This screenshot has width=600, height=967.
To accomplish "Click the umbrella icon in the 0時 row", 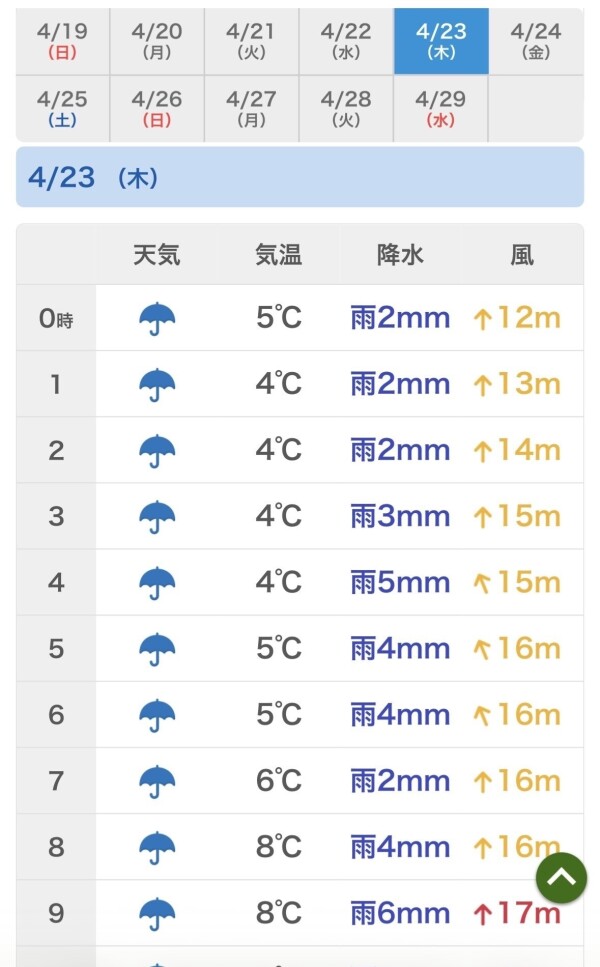I will pos(157,319).
